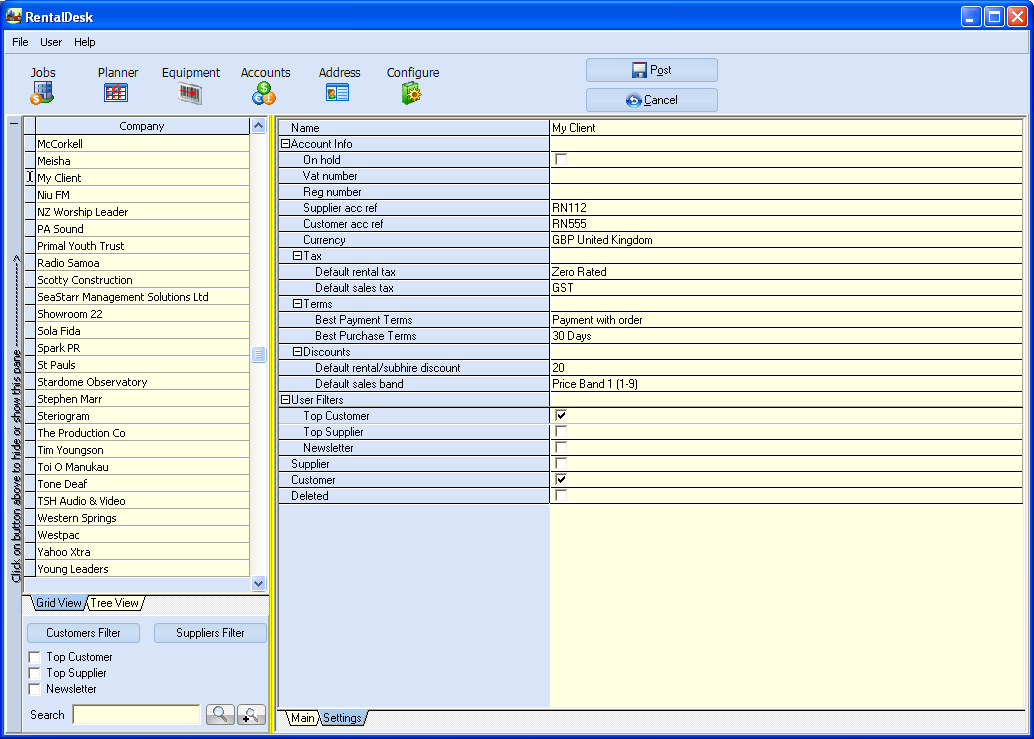
Task: Open the Accounts currency icon
Action: tap(264, 93)
